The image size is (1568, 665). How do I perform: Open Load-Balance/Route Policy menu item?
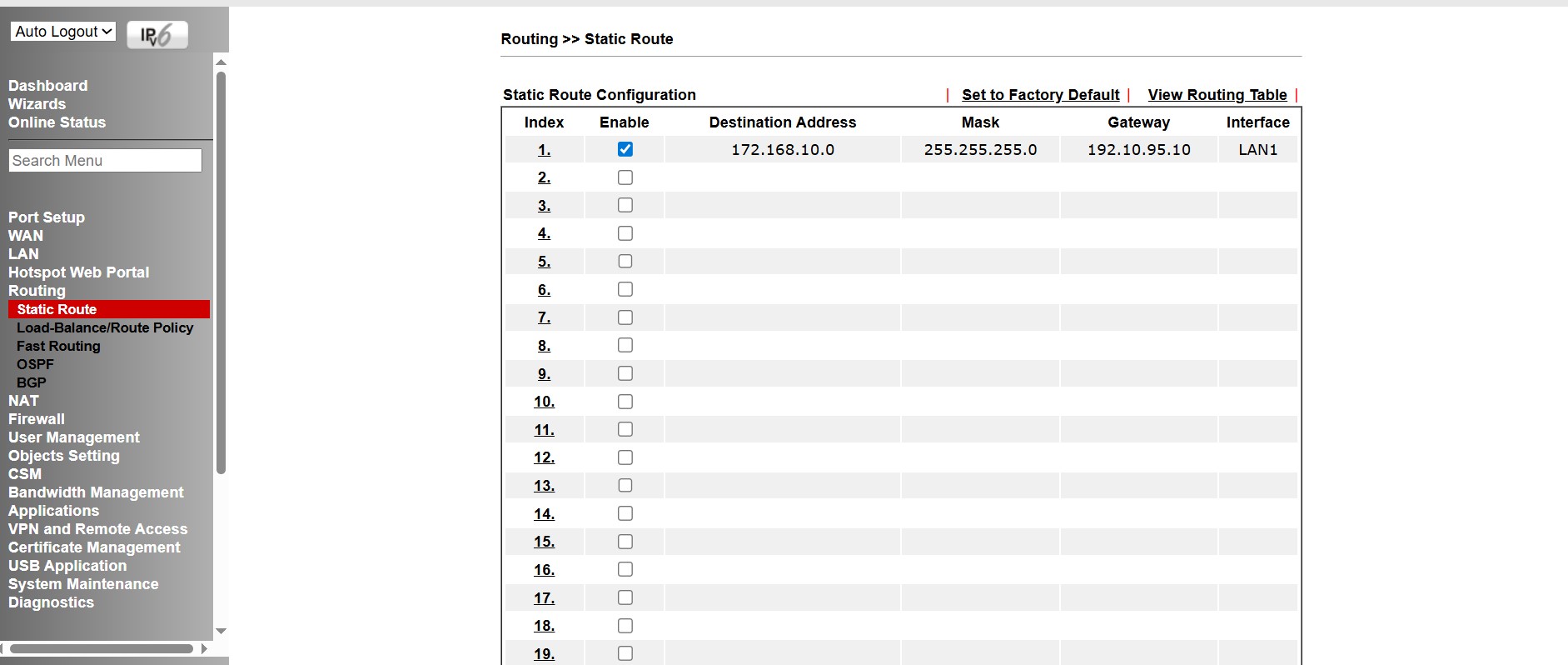pos(105,327)
